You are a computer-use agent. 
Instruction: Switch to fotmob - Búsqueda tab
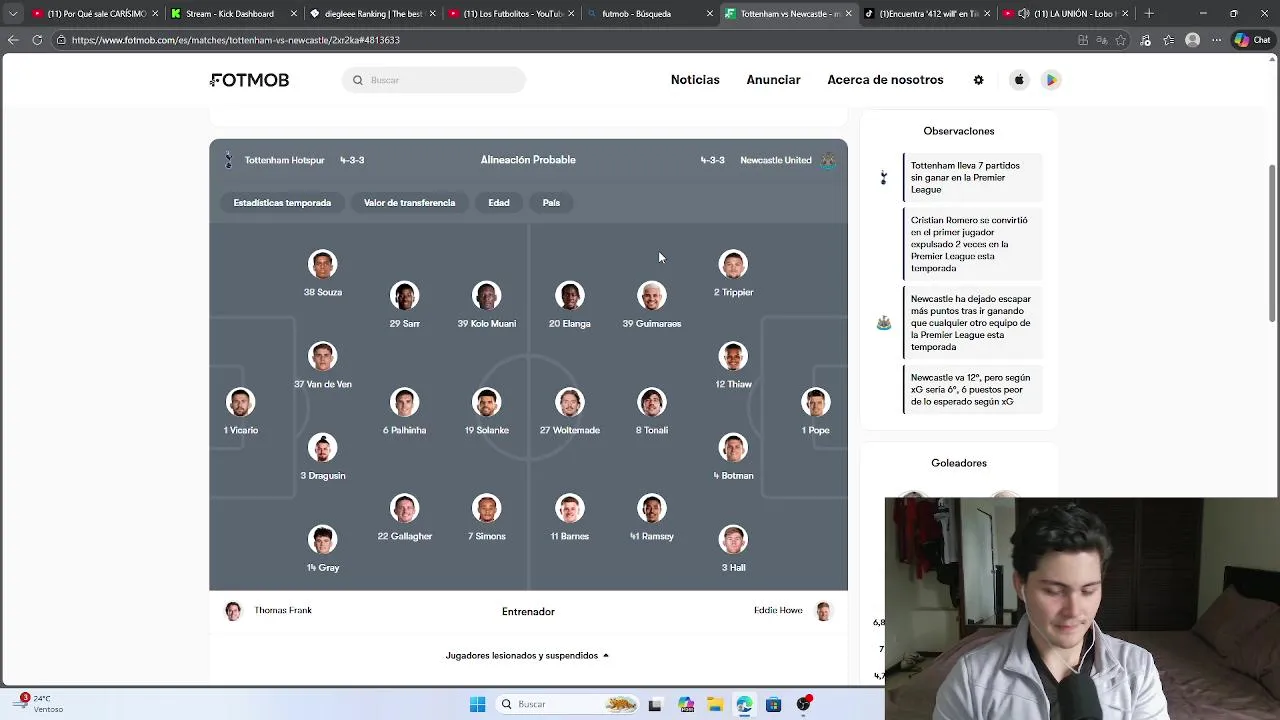[x=648, y=14]
